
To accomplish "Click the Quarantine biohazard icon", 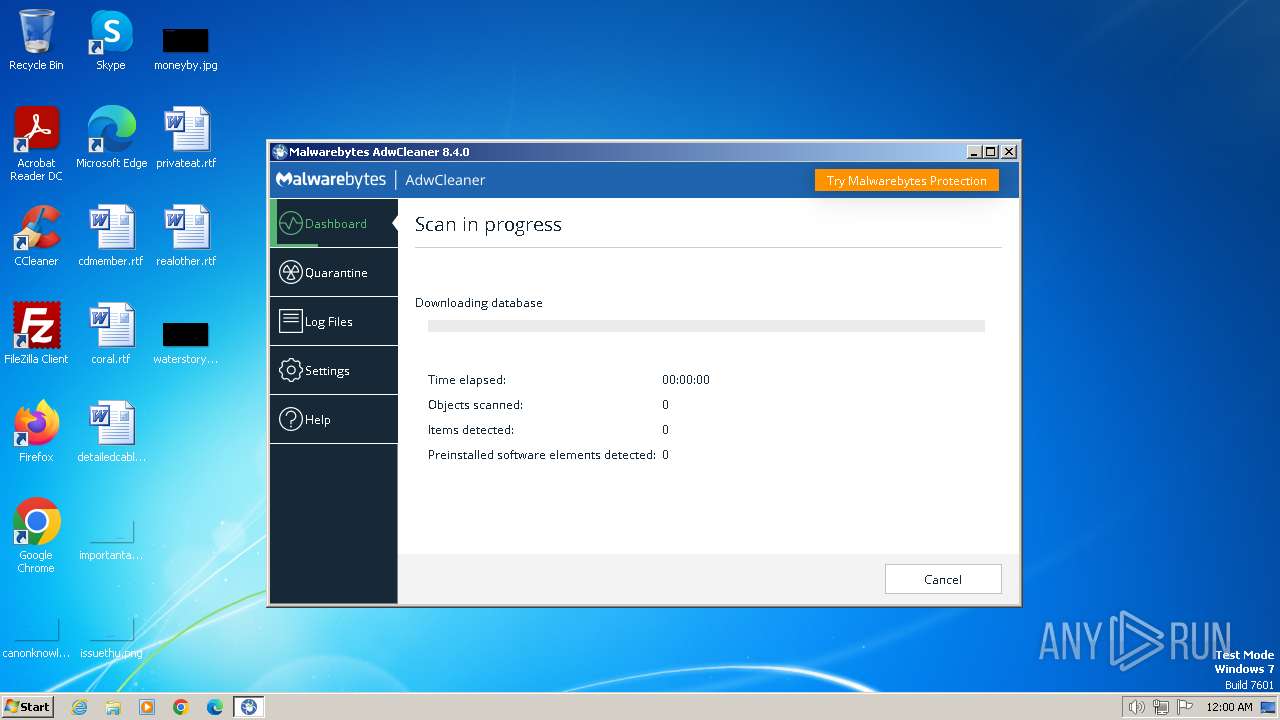I will 290,272.
